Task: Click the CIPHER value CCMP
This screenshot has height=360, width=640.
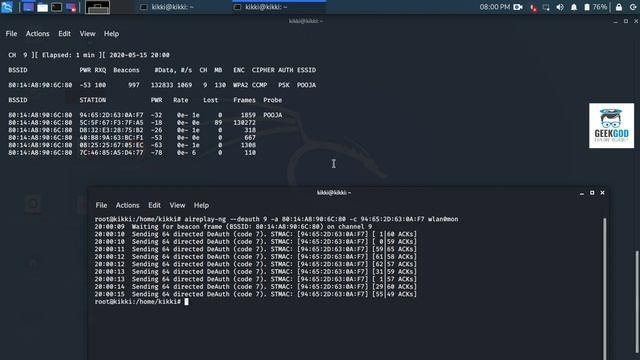Action: [x=259, y=85]
